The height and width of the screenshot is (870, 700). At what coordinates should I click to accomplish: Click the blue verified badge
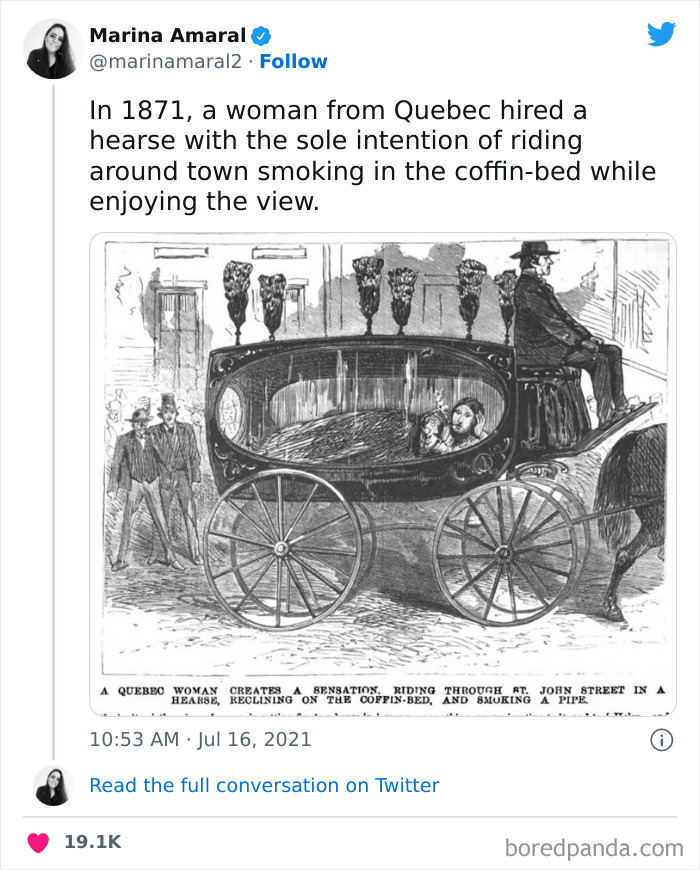click(261, 36)
